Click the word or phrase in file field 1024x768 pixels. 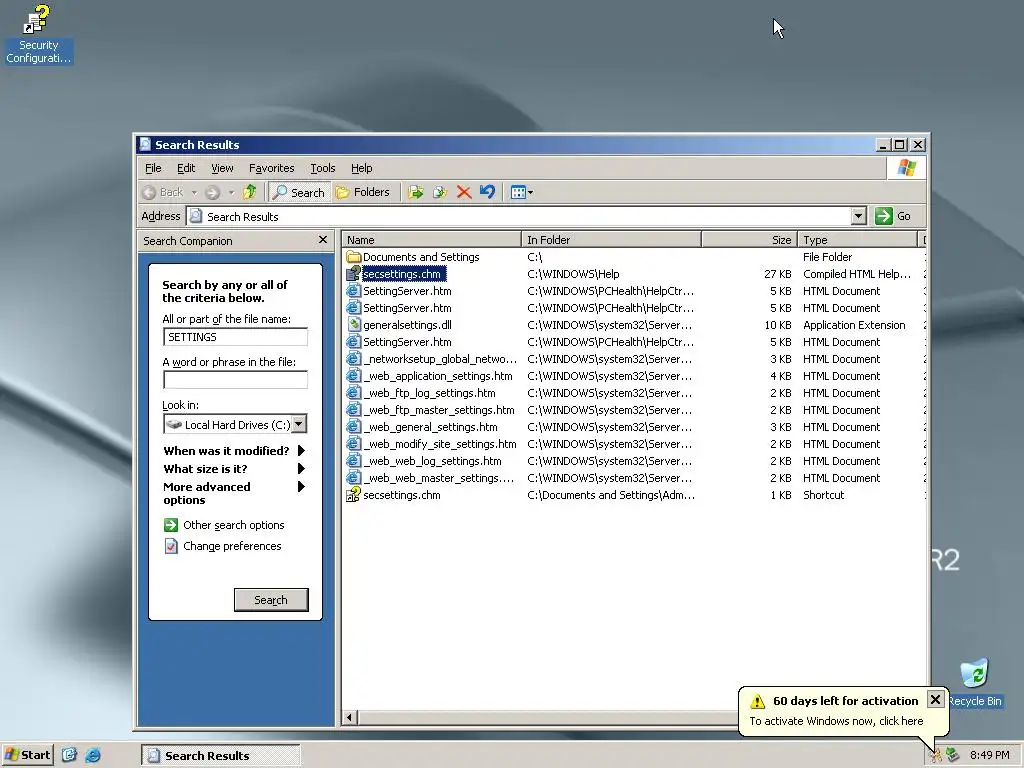tap(235, 379)
